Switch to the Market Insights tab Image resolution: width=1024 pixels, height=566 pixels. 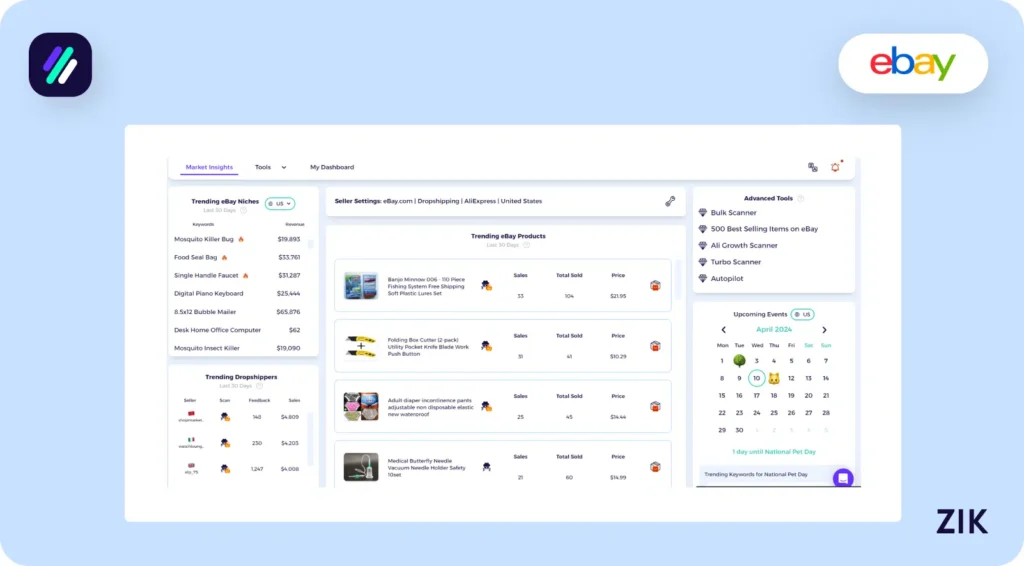pos(209,167)
